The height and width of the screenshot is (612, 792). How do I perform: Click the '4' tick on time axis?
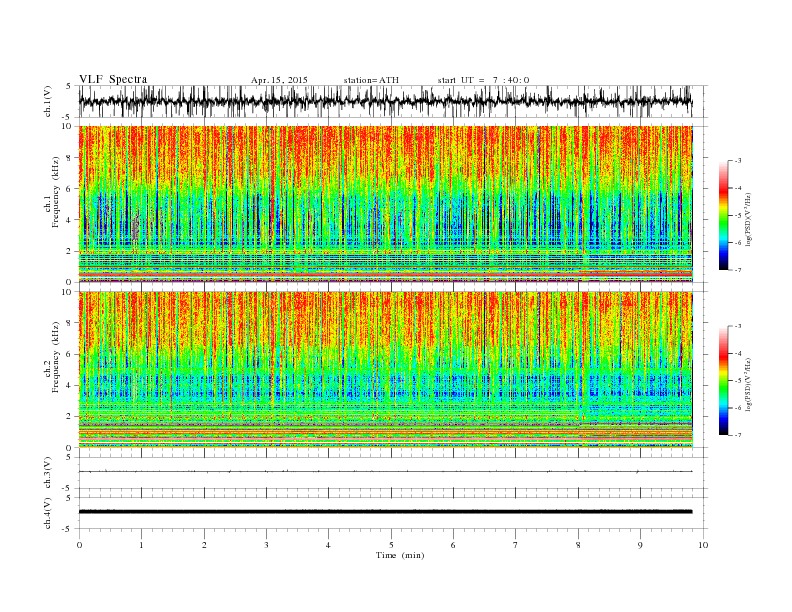[x=328, y=545]
